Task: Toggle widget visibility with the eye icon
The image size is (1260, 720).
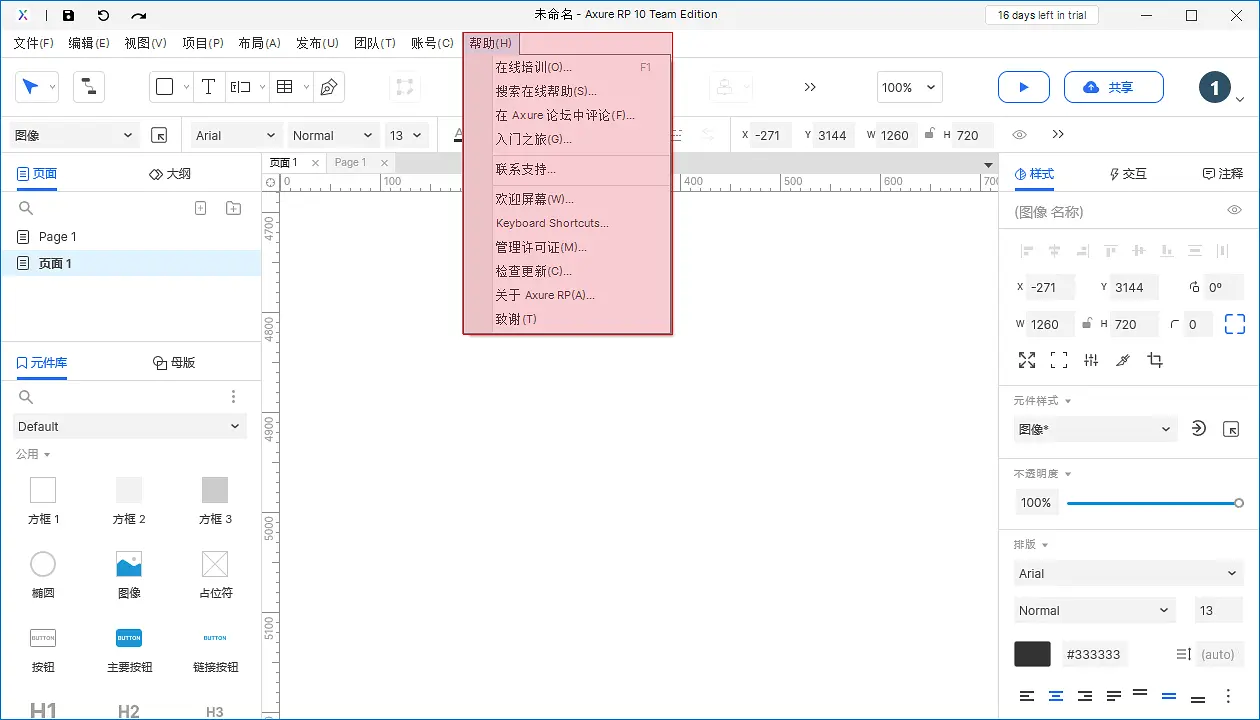Action: click(x=1021, y=135)
